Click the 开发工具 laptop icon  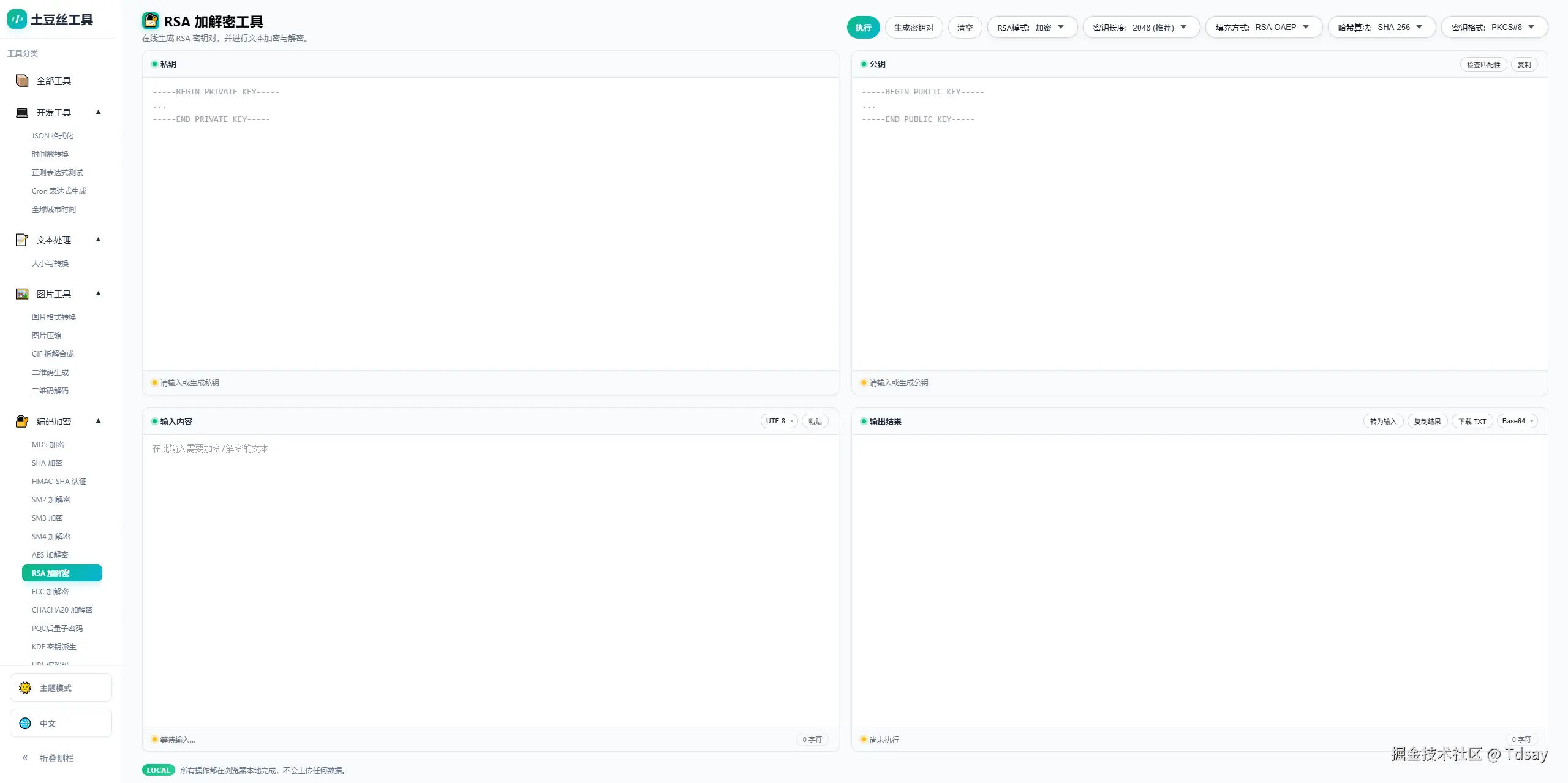(22, 113)
